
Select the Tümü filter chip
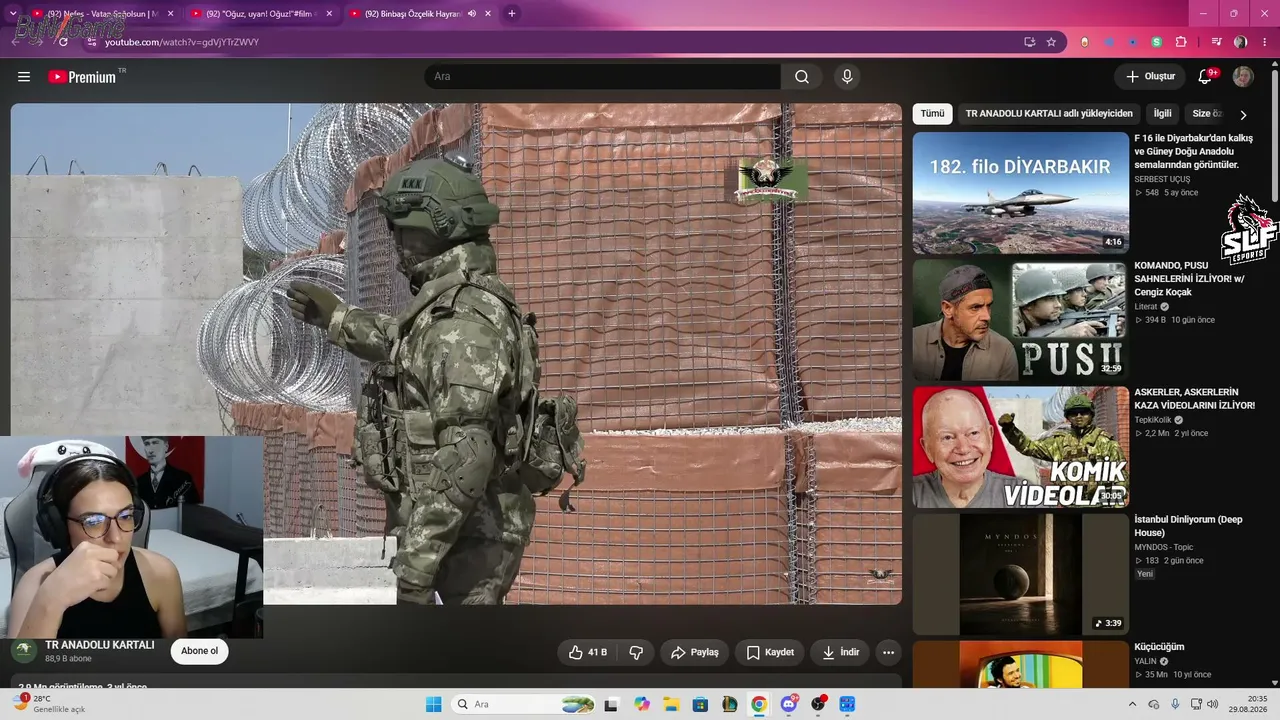[x=932, y=114]
